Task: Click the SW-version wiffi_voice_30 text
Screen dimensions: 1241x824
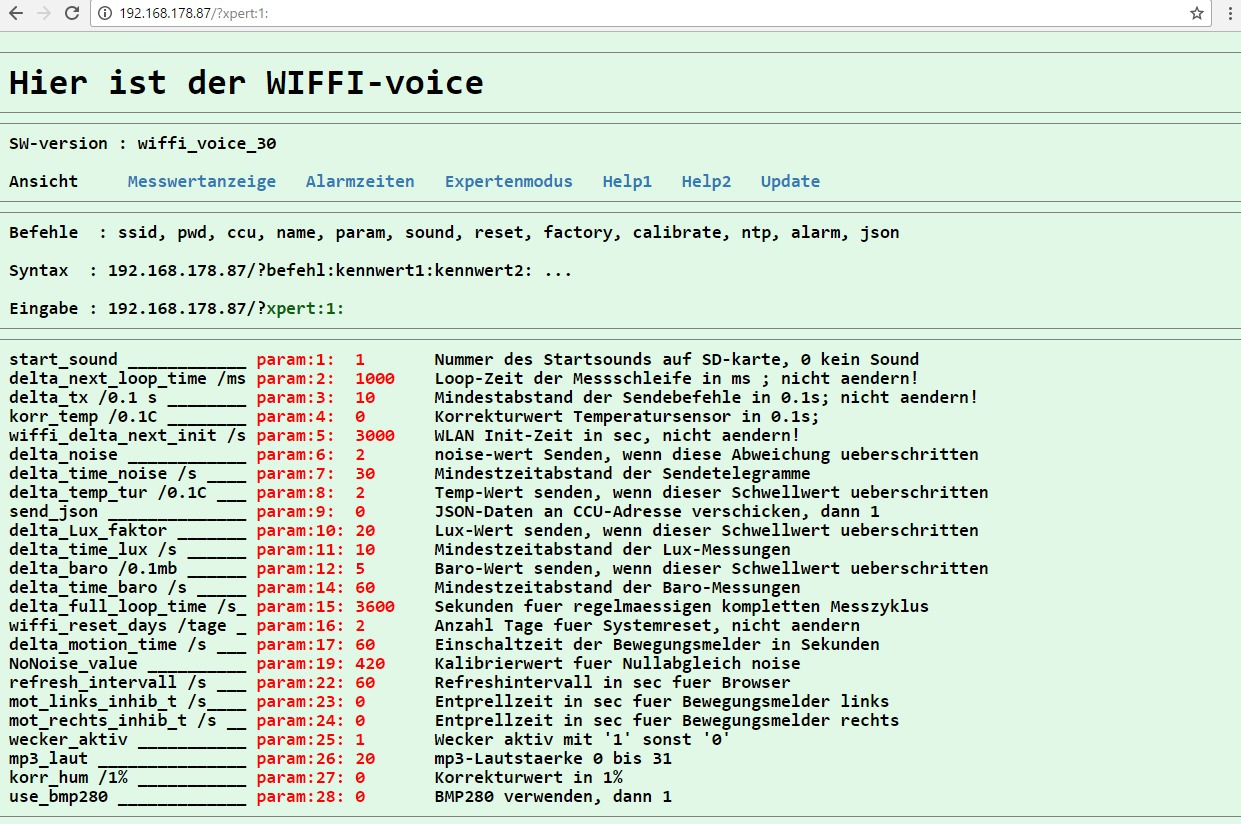Action: pyautogui.click(x=143, y=143)
